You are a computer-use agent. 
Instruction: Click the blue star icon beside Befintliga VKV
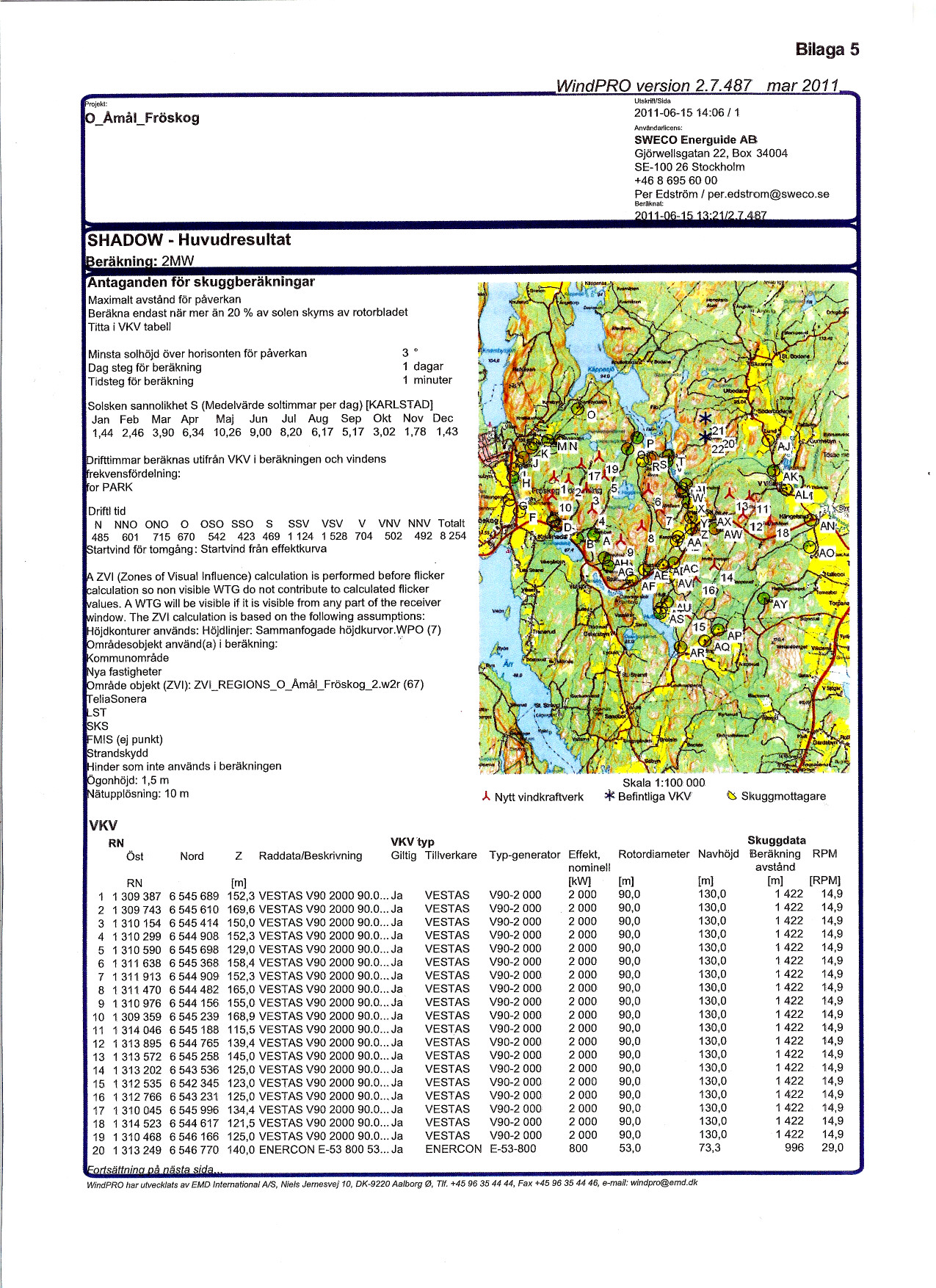click(609, 795)
